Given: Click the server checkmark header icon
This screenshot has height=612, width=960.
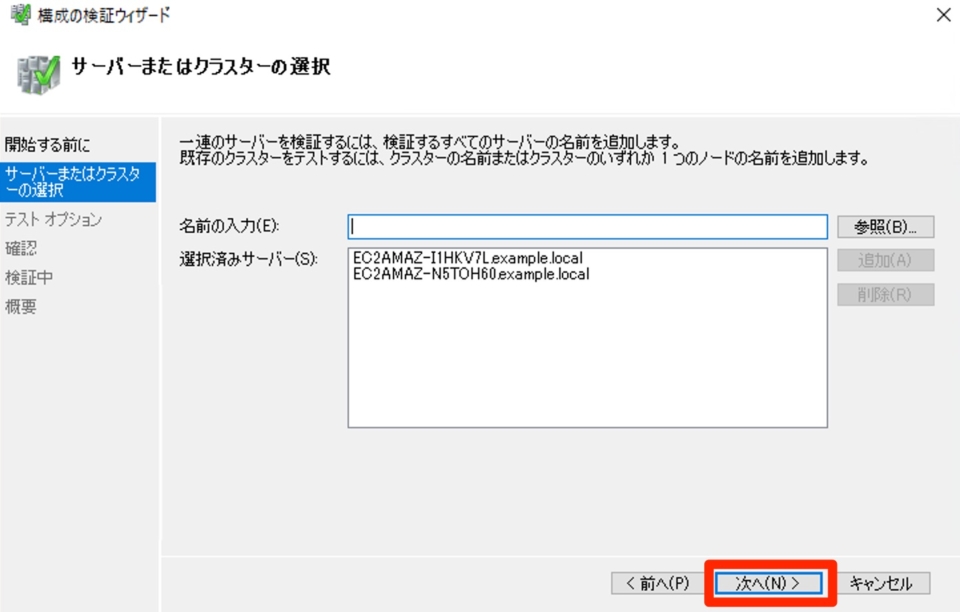Looking at the screenshot, I should [39, 75].
